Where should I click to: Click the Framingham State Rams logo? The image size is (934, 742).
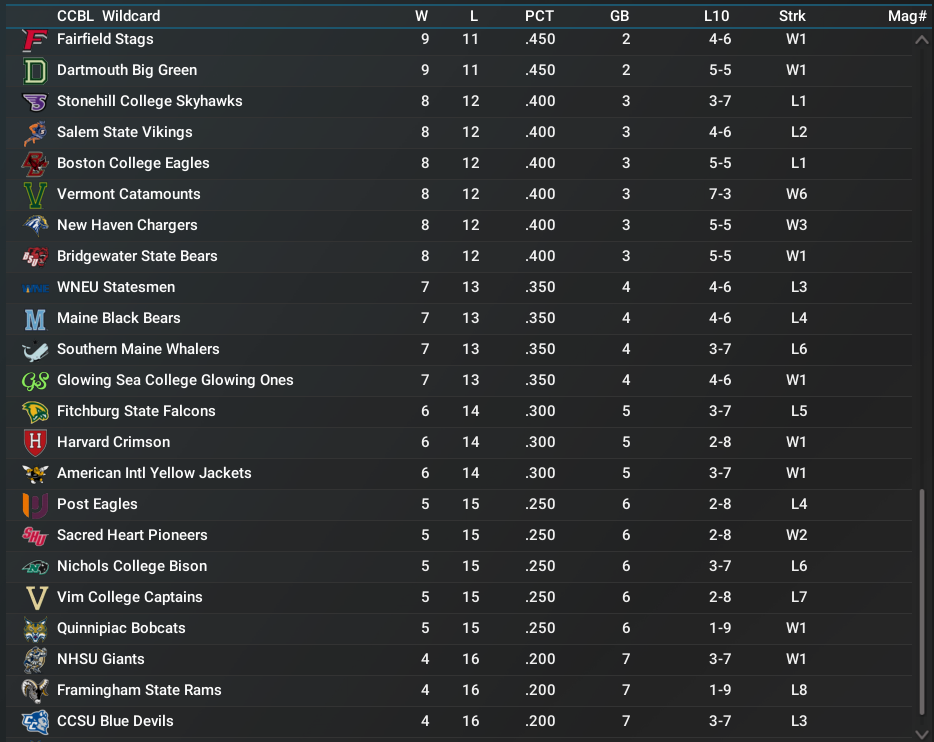34,691
